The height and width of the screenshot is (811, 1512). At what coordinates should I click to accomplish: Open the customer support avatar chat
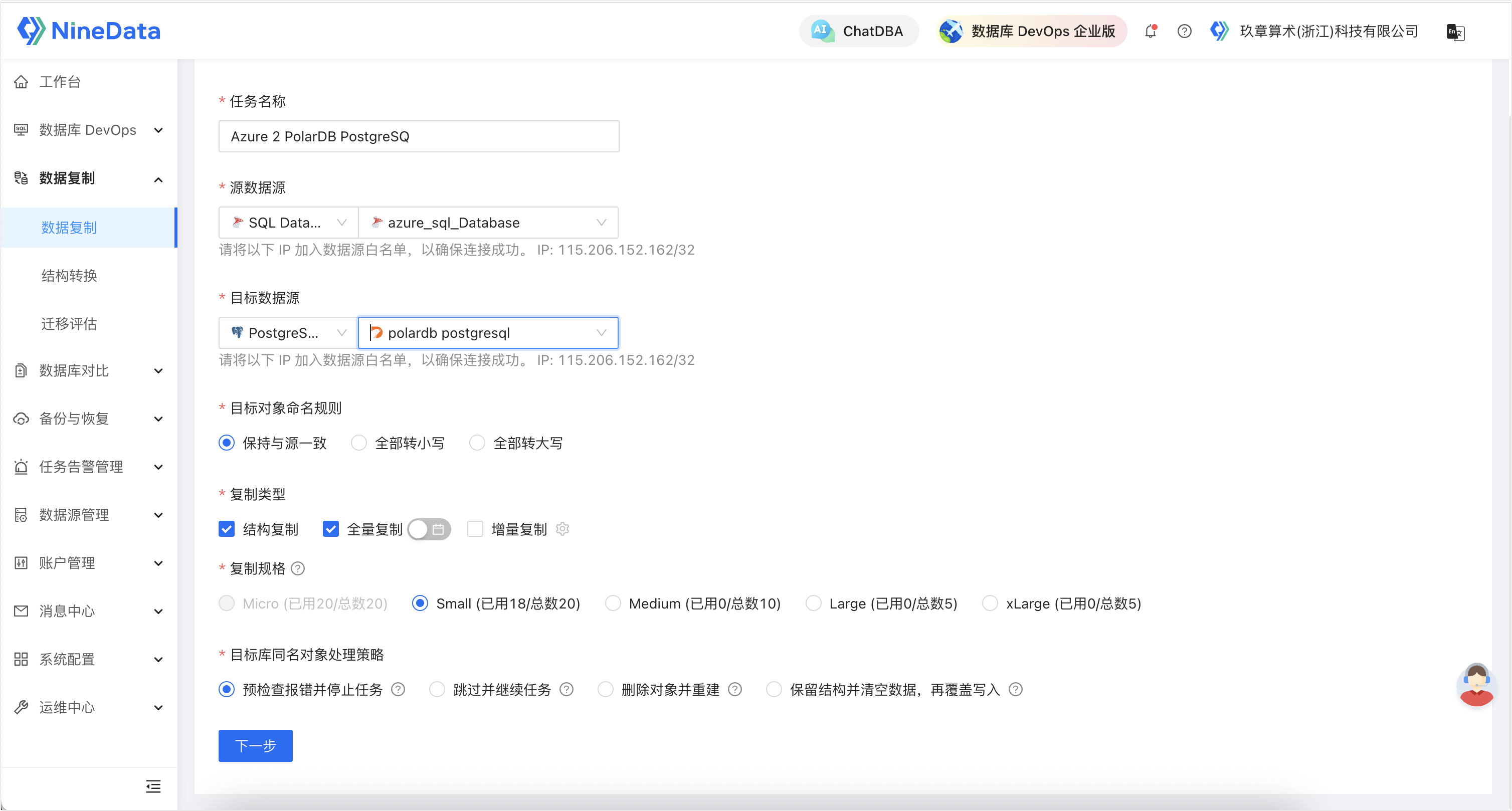tap(1476, 684)
